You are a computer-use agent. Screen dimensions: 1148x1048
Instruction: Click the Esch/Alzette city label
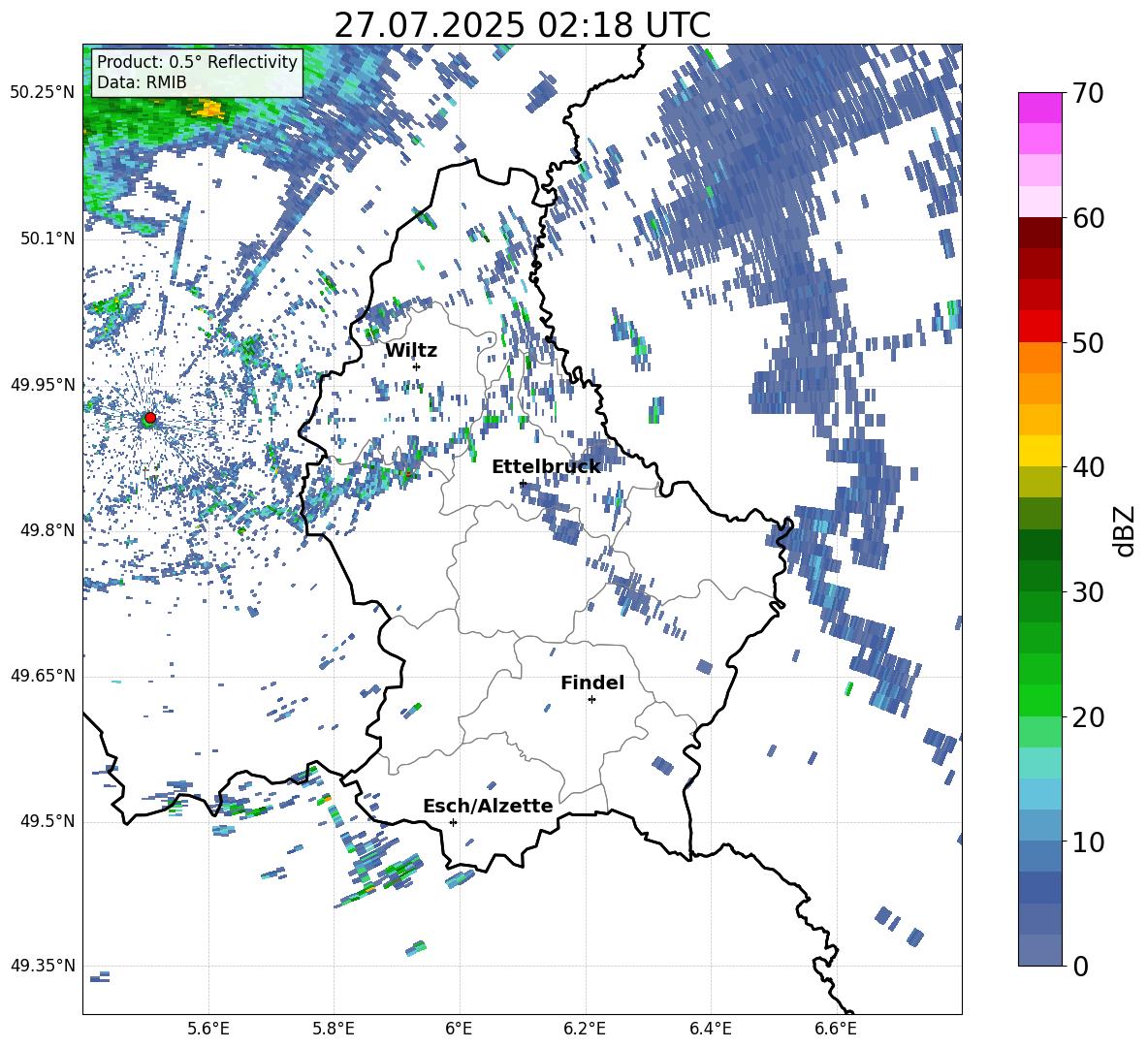click(488, 806)
